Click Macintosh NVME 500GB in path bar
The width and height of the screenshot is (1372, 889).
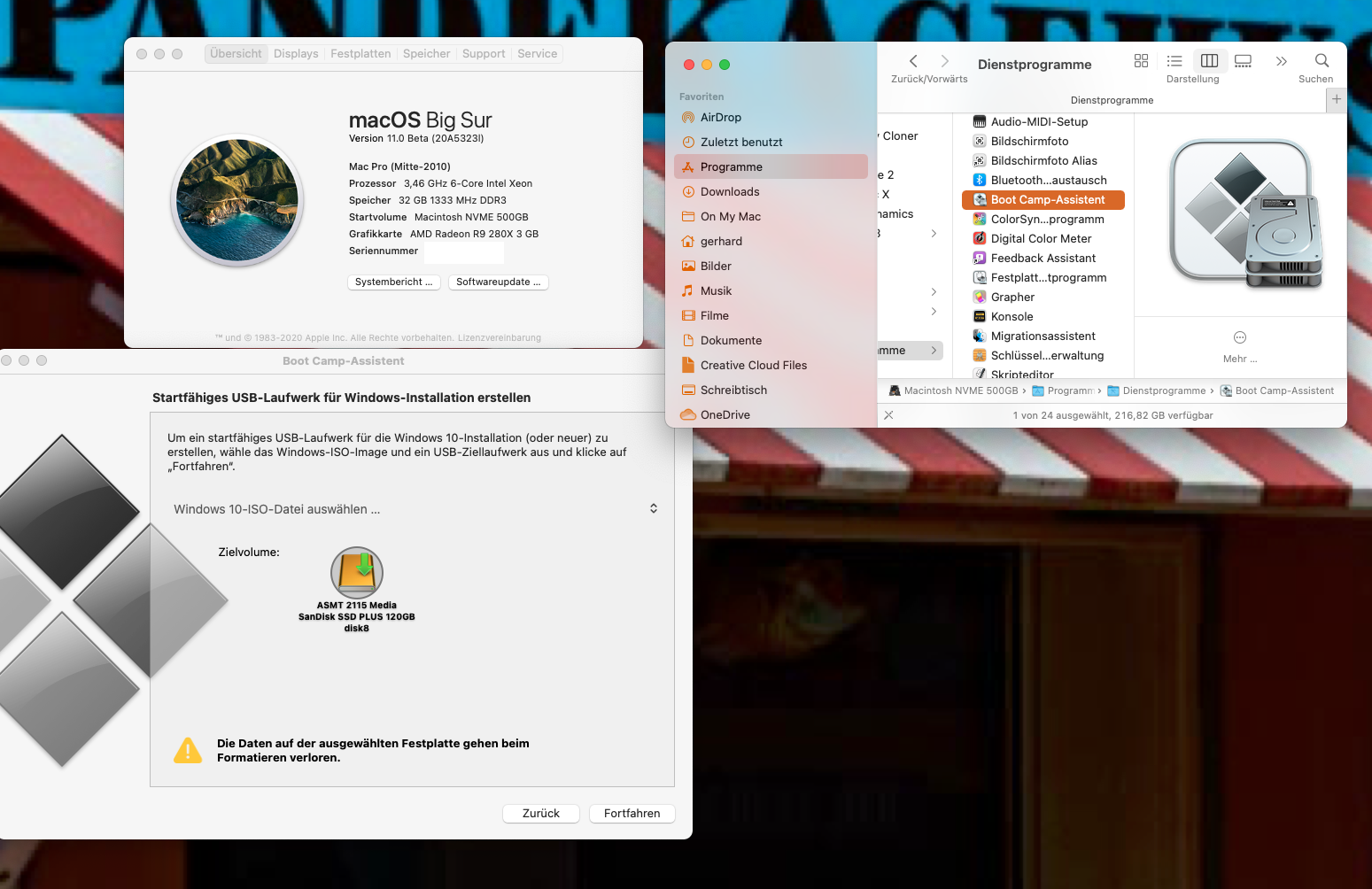pyautogui.click(x=953, y=390)
